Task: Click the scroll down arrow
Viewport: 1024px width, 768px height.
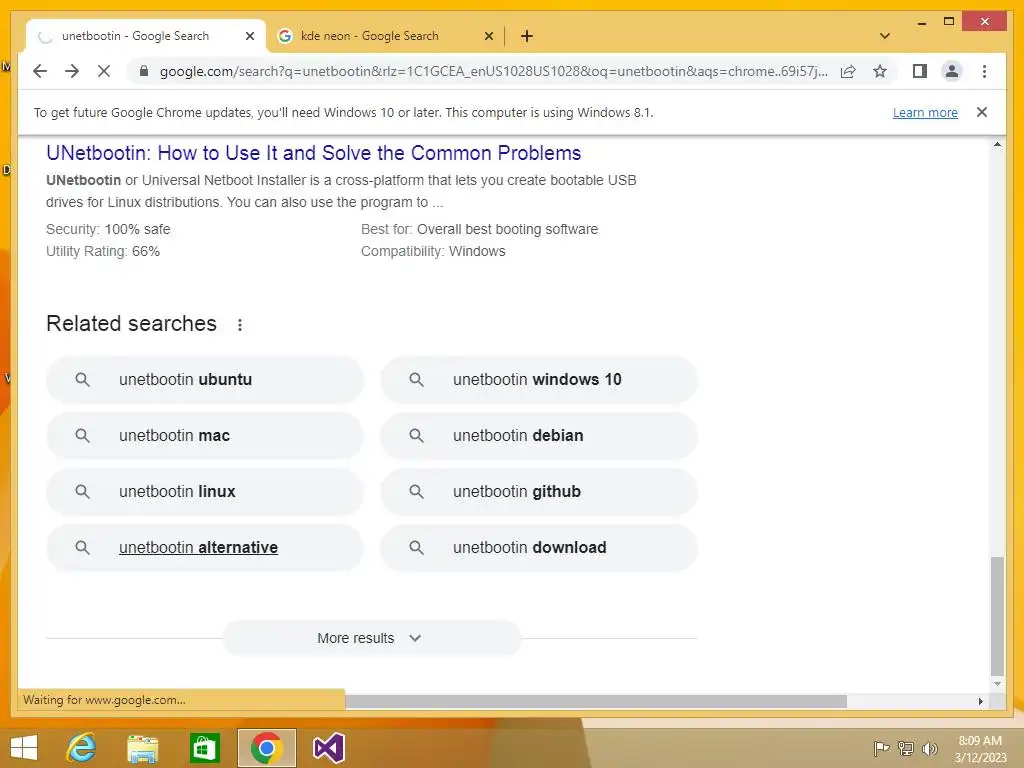Action: [x=997, y=684]
